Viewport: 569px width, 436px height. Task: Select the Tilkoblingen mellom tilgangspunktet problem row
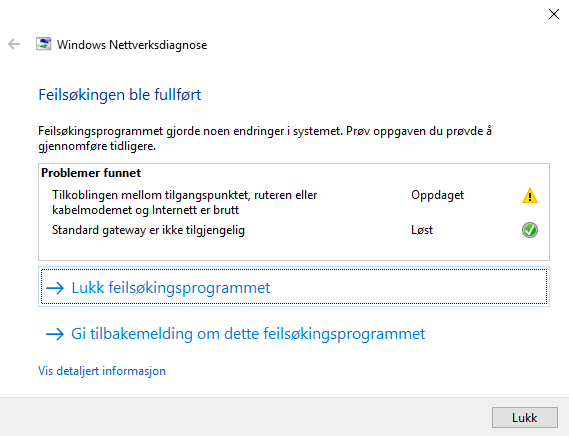[294, 203]
